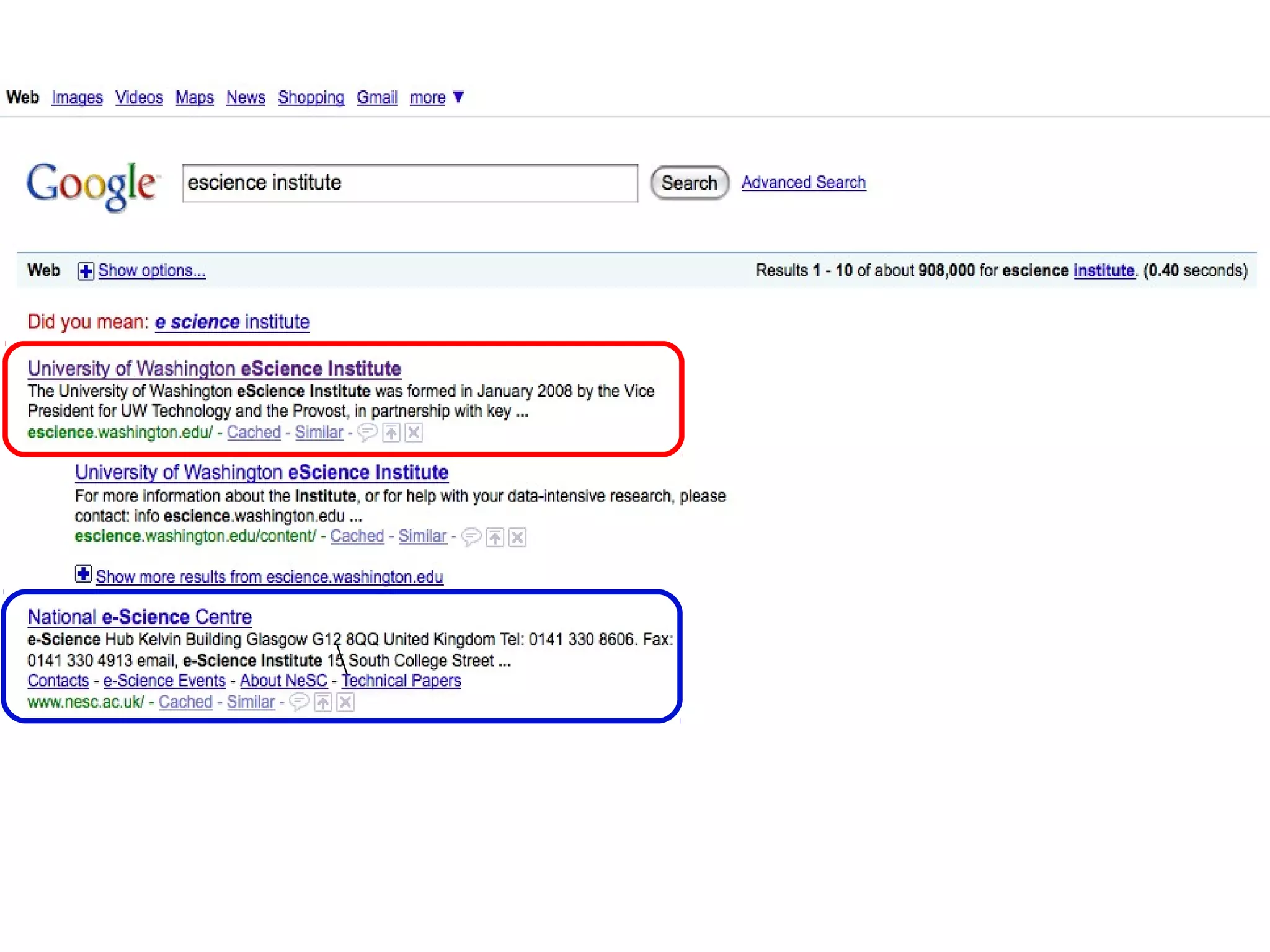Open the Technical Papers sitelink
Screen dimensions: 1270x952
tap(401, 681)
